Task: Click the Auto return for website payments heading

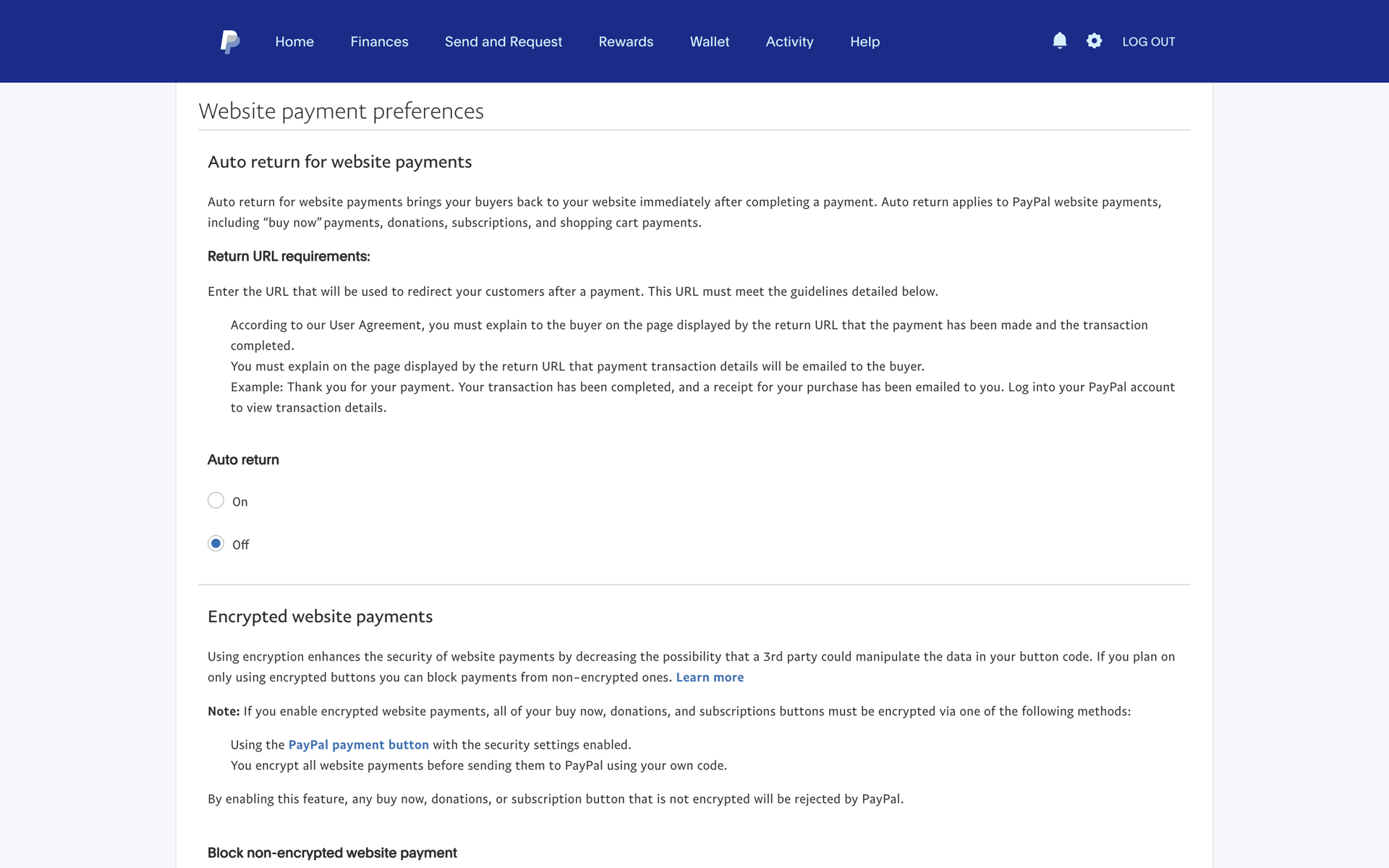Action: coord(340,161)
